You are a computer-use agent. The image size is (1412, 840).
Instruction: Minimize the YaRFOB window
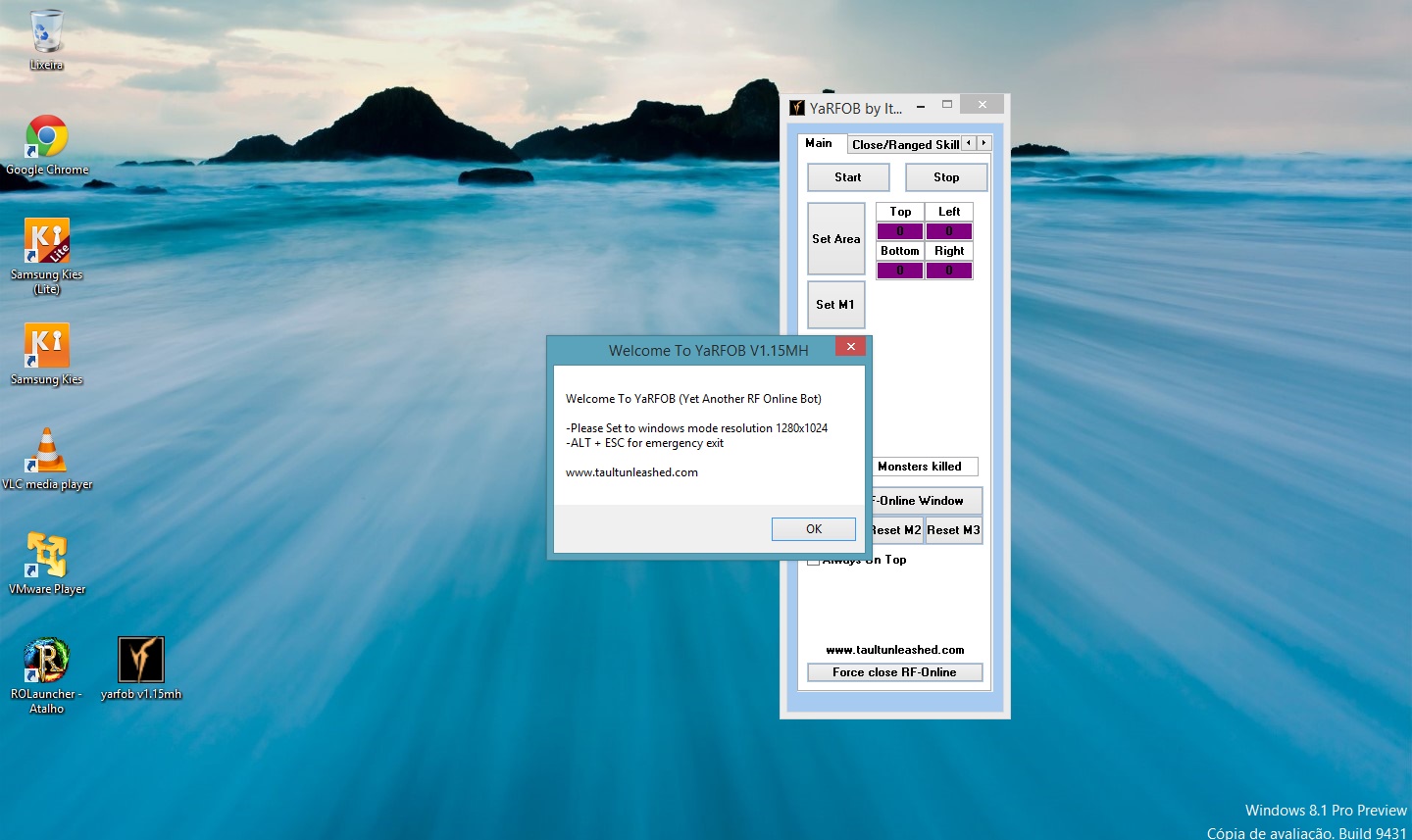pyautogui.click(x=921, y=107)
